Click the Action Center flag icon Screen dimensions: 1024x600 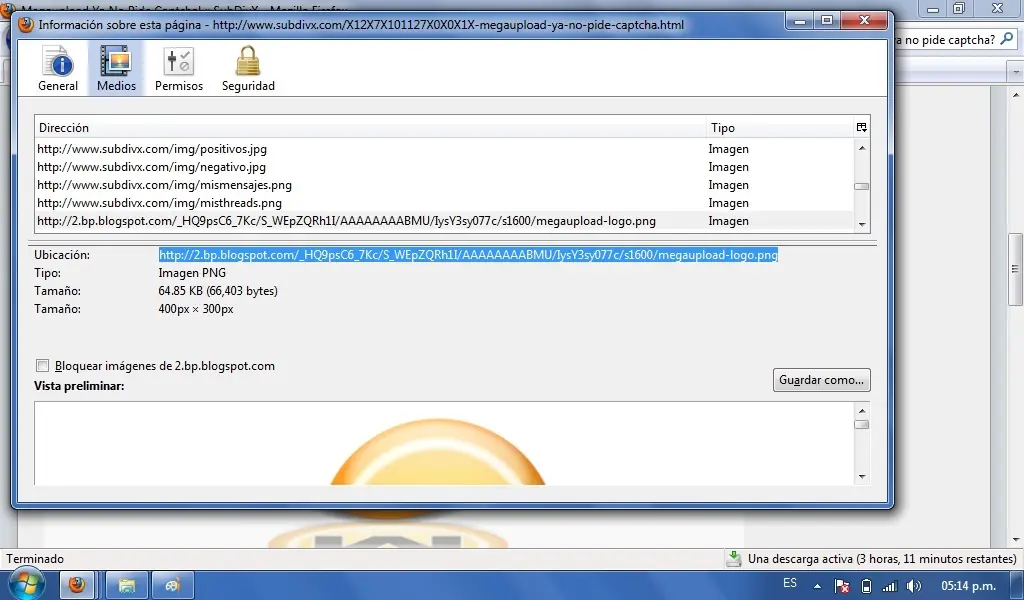click(842, 586)
